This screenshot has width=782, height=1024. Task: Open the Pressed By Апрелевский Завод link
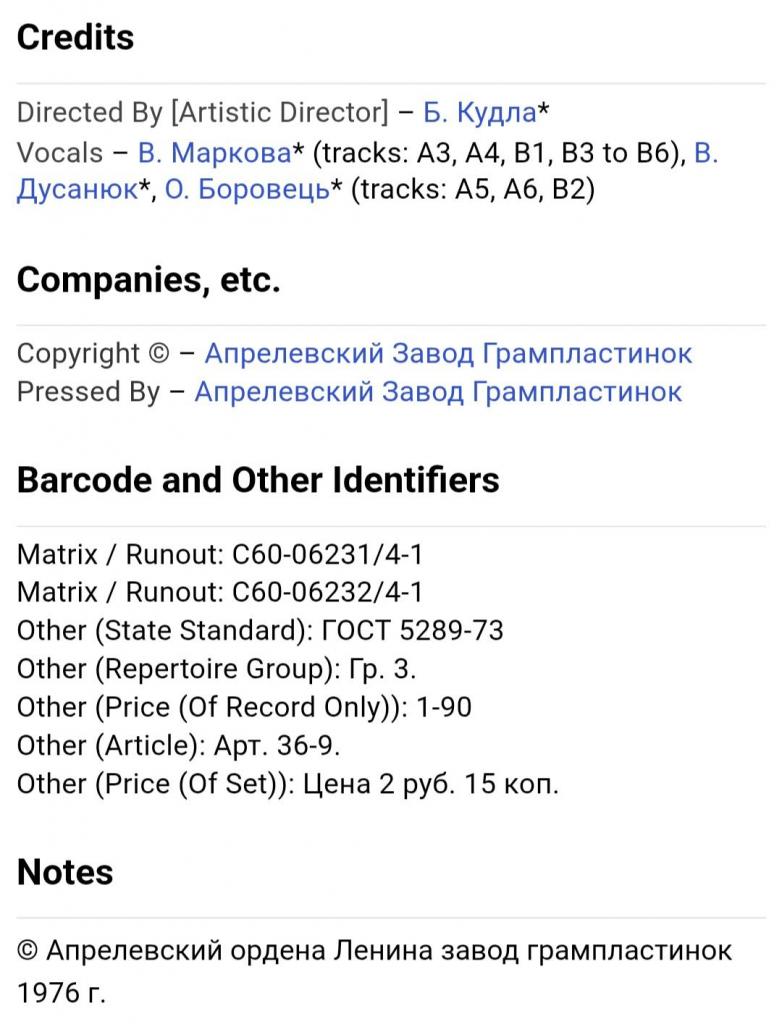pos(438,391)
